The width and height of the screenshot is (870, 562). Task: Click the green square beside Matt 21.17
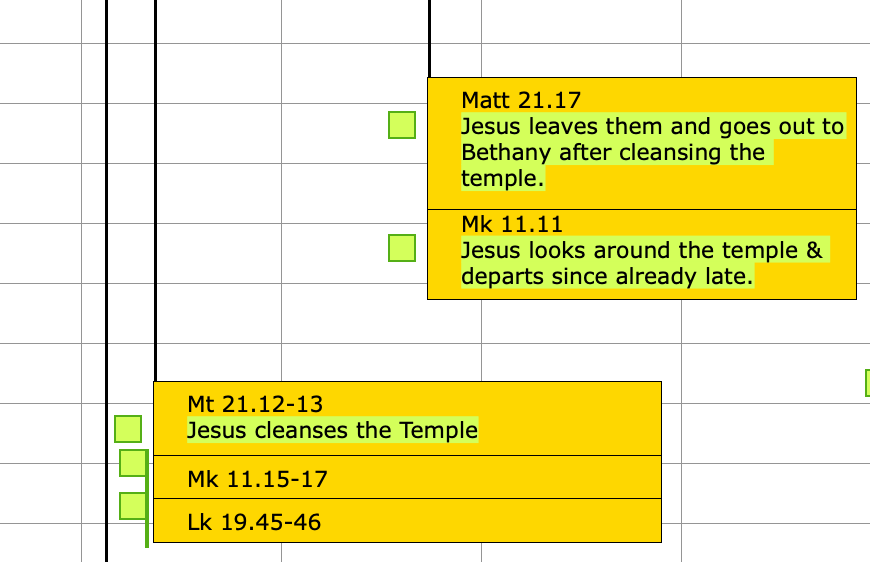[402, 125]
